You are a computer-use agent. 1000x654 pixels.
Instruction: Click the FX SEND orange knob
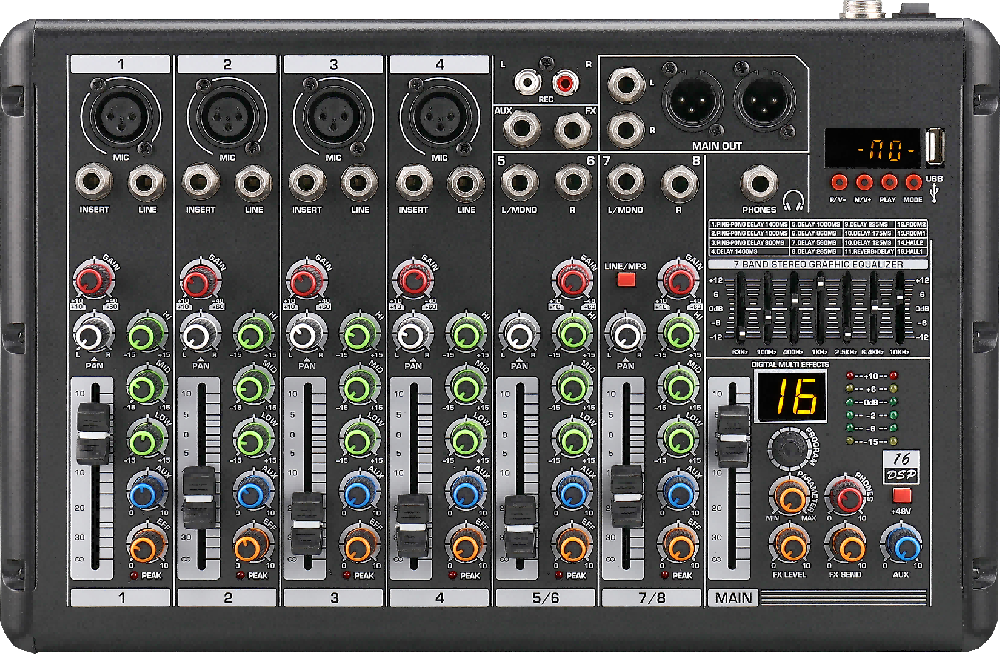click(x=846, y=546)
